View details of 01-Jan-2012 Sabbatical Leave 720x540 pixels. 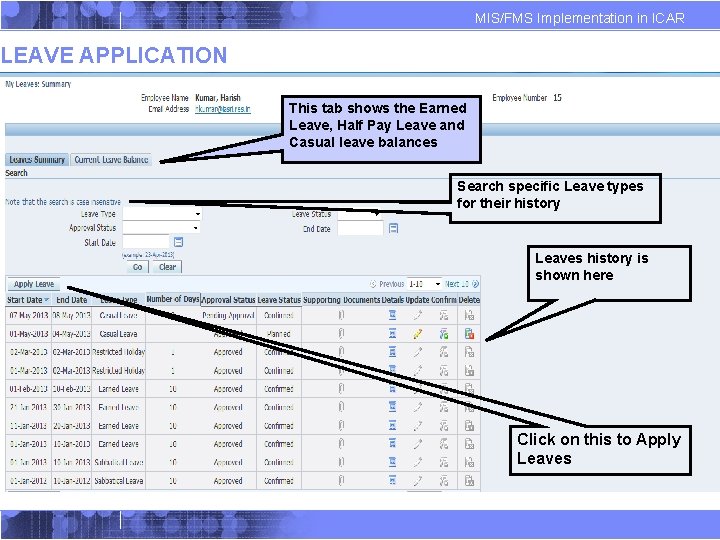392,480
